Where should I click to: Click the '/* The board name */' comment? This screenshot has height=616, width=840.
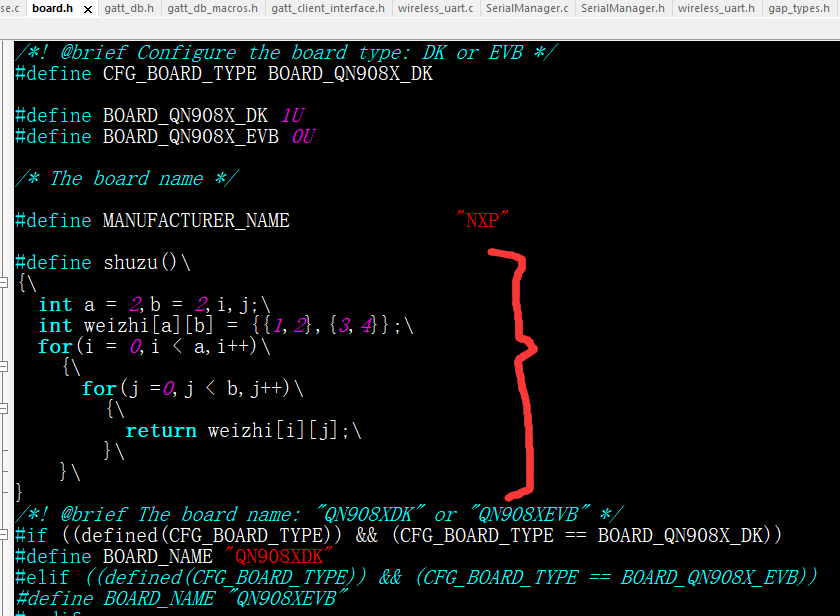click(x=127, y=178)
